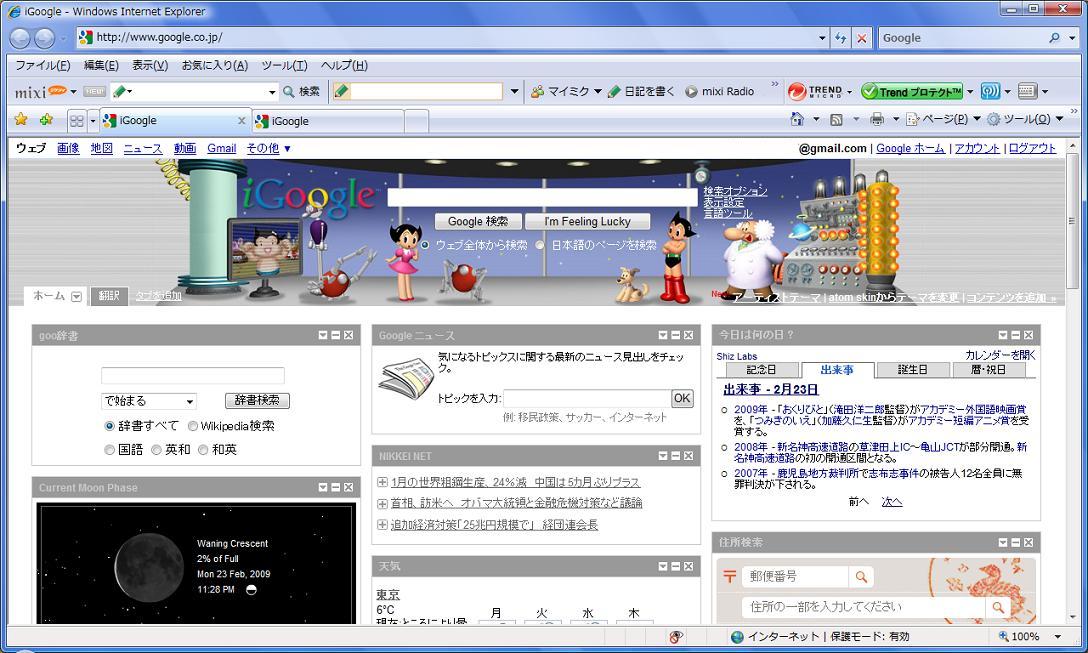Expand 追加経済対策 news item
The height and width of the screenshot is (653, 1088).
pos(382,525)
